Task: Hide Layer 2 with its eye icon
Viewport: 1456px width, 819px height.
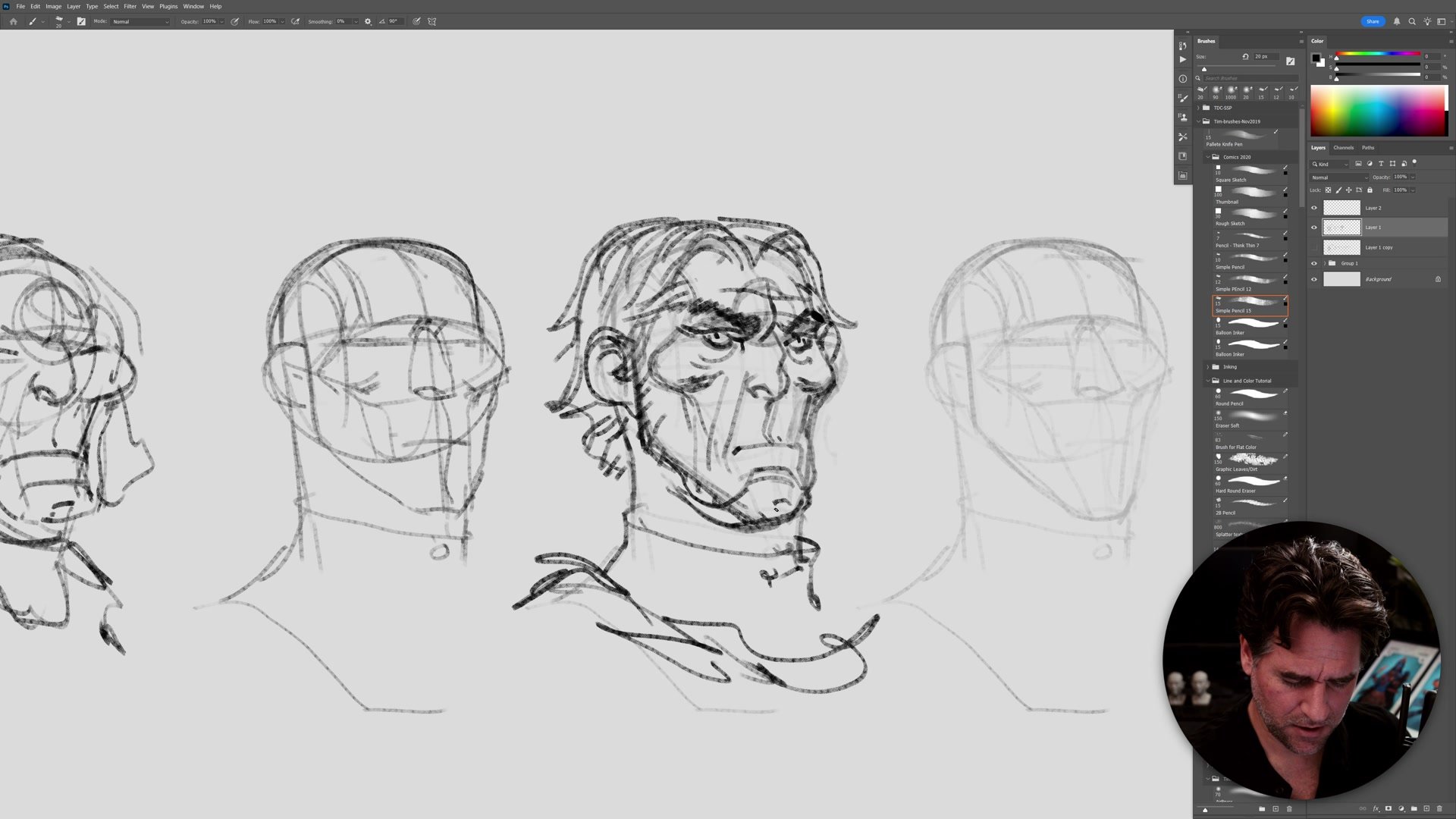Action: point(1314,208)
